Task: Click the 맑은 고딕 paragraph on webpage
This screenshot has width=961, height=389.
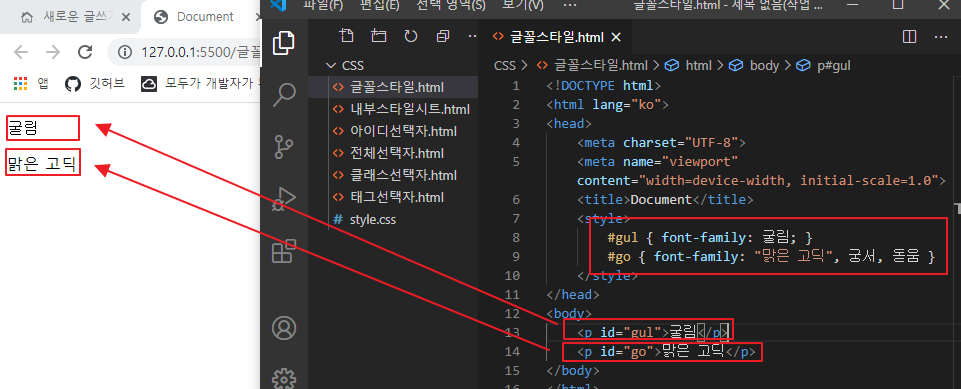Action: coord(43,163)
